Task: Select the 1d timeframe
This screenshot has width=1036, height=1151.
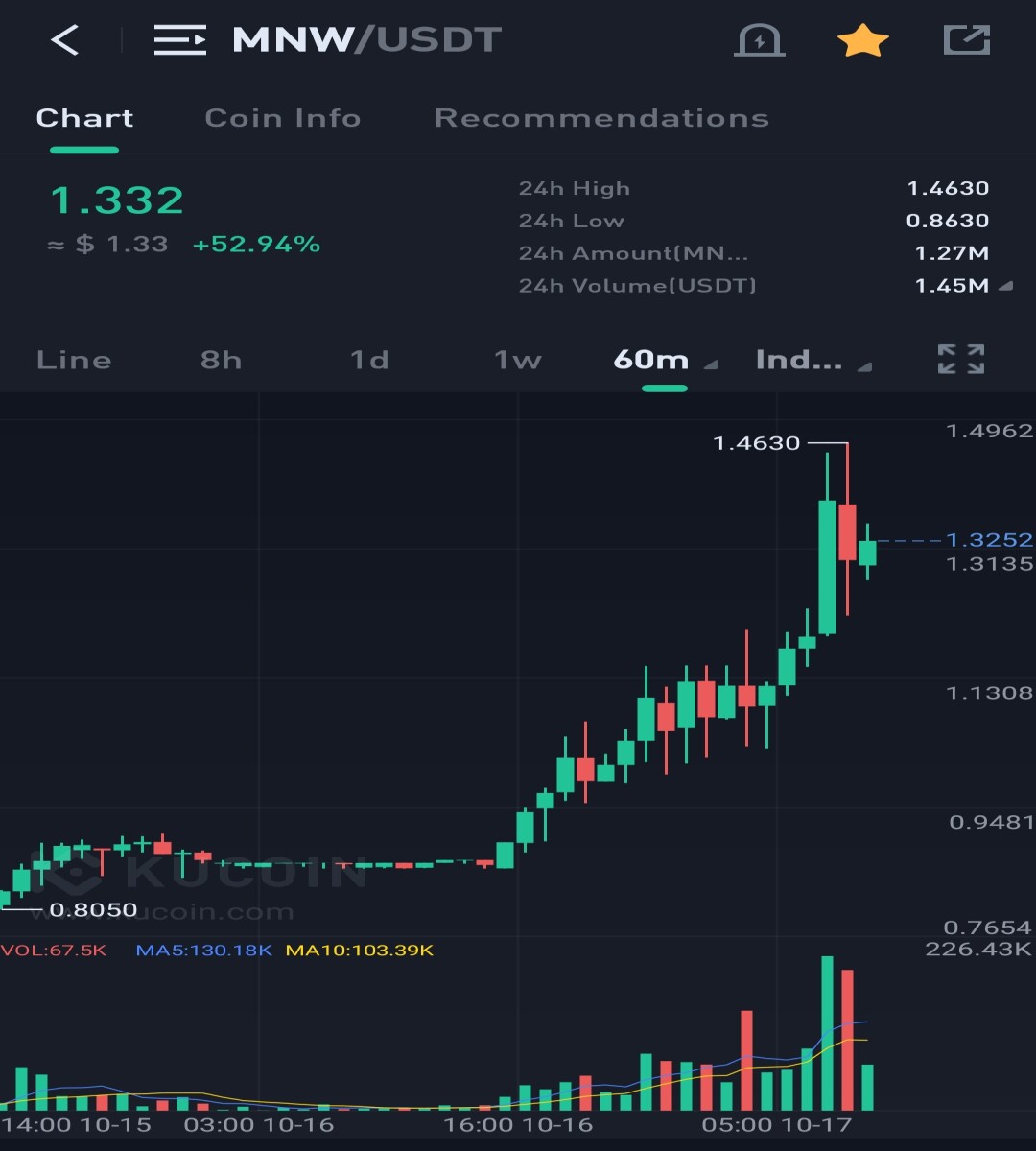Action: click(369, 361)
